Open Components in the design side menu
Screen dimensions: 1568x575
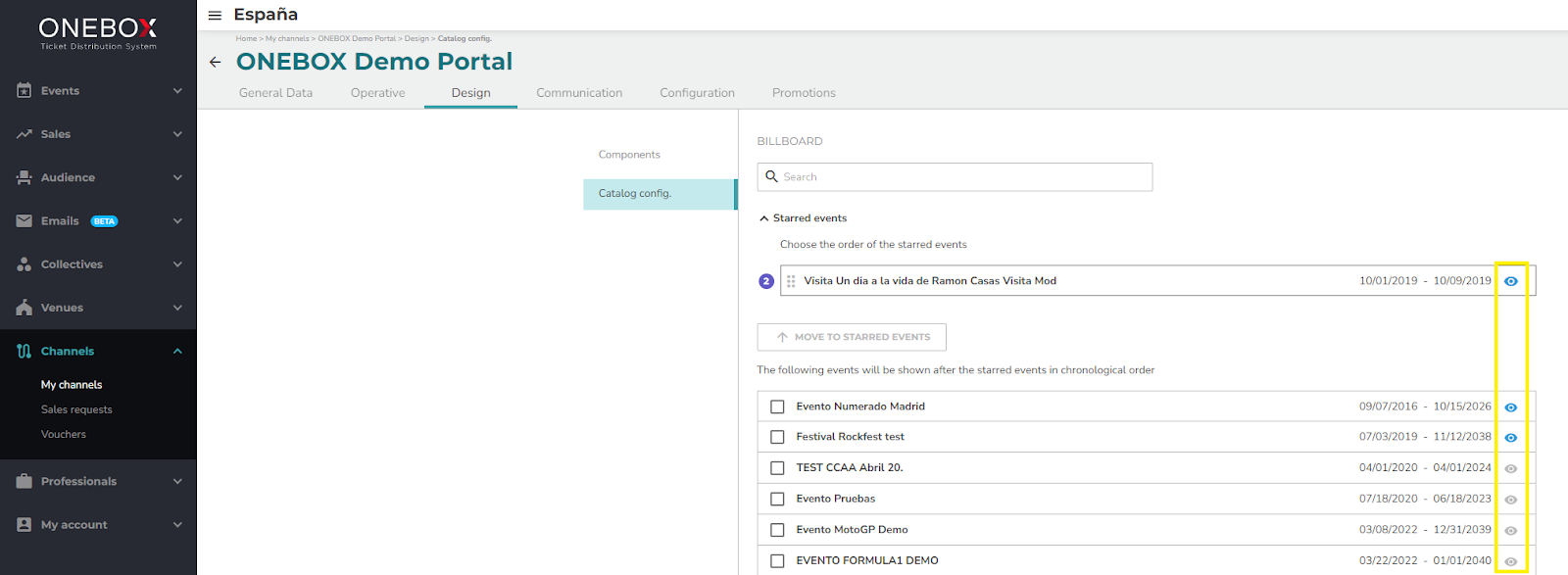click(629, 155)
